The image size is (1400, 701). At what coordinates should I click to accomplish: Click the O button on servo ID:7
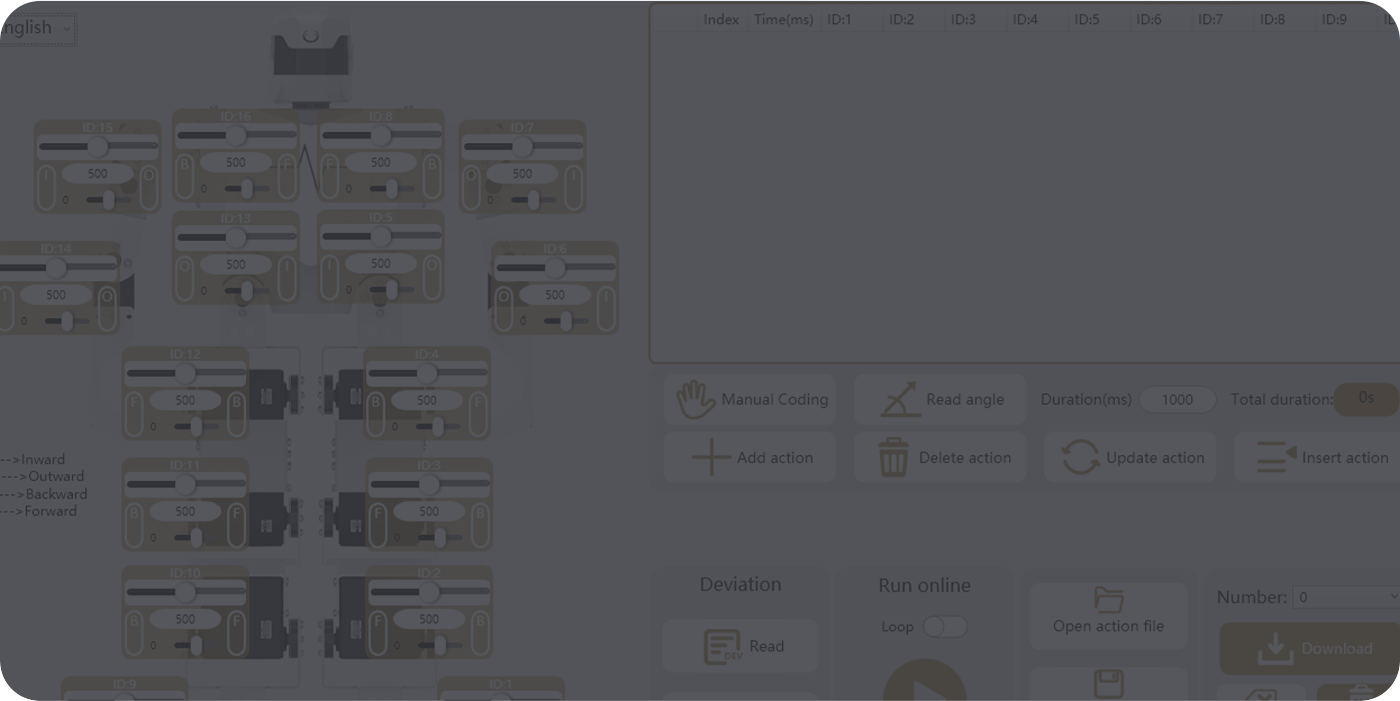pos(472,188)
